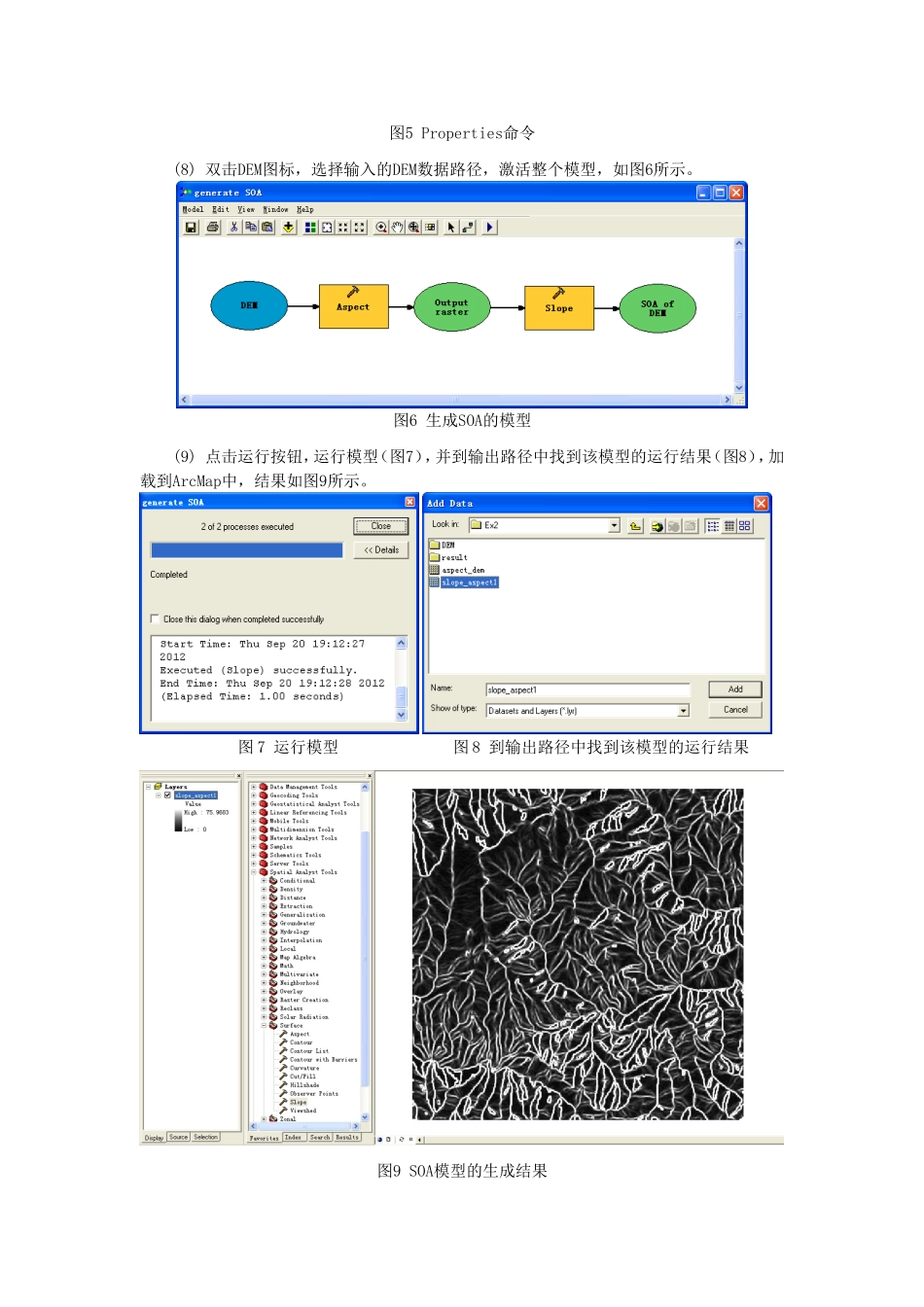Expand the Zonal toolset

(264, 1118)
